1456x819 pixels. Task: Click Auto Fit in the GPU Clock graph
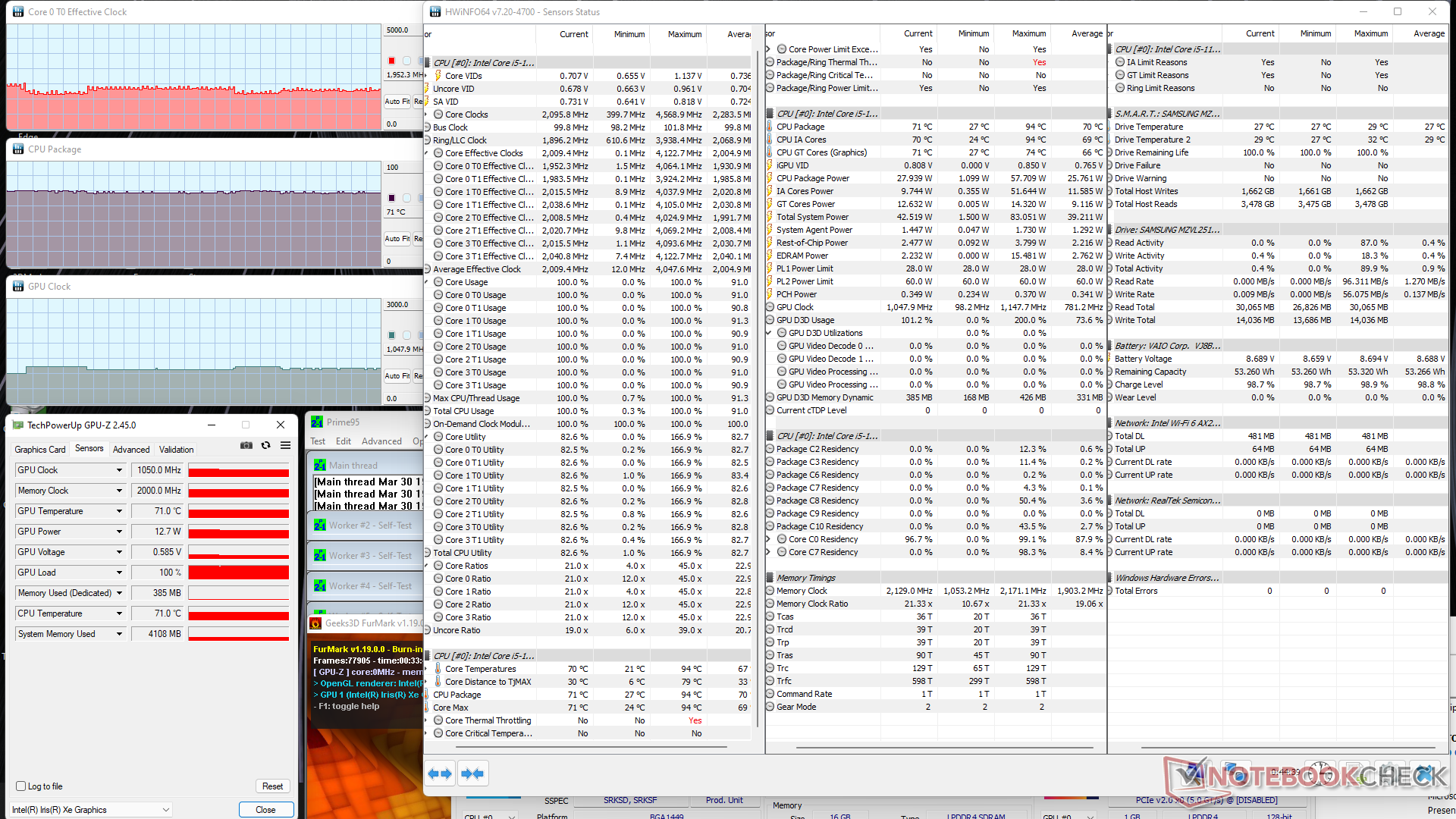(397, 375)
